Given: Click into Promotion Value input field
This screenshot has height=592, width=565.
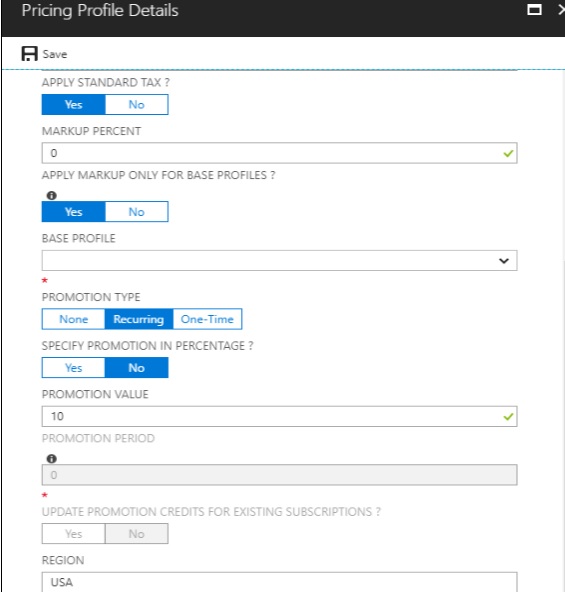Looking at the screenshot, I should [279, 416].
